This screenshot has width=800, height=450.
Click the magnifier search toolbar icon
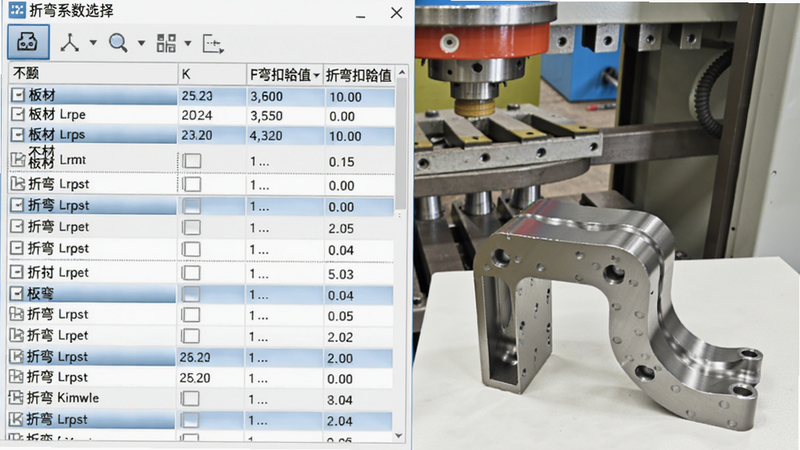point(118,43)
